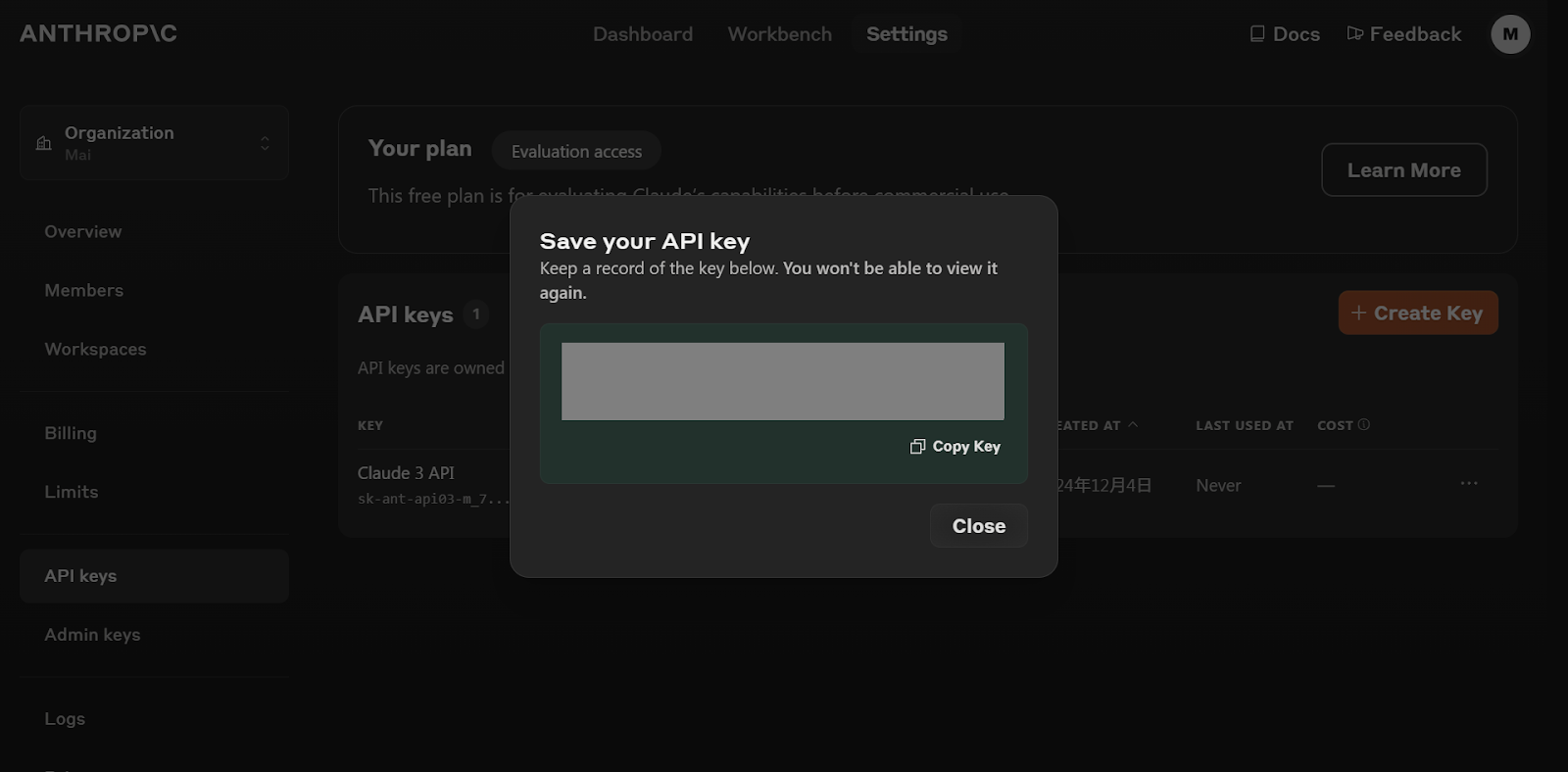This screenshot has height=772, width=1568.
Task: Switch to the Dashboard tab
Action: [642, 34]
